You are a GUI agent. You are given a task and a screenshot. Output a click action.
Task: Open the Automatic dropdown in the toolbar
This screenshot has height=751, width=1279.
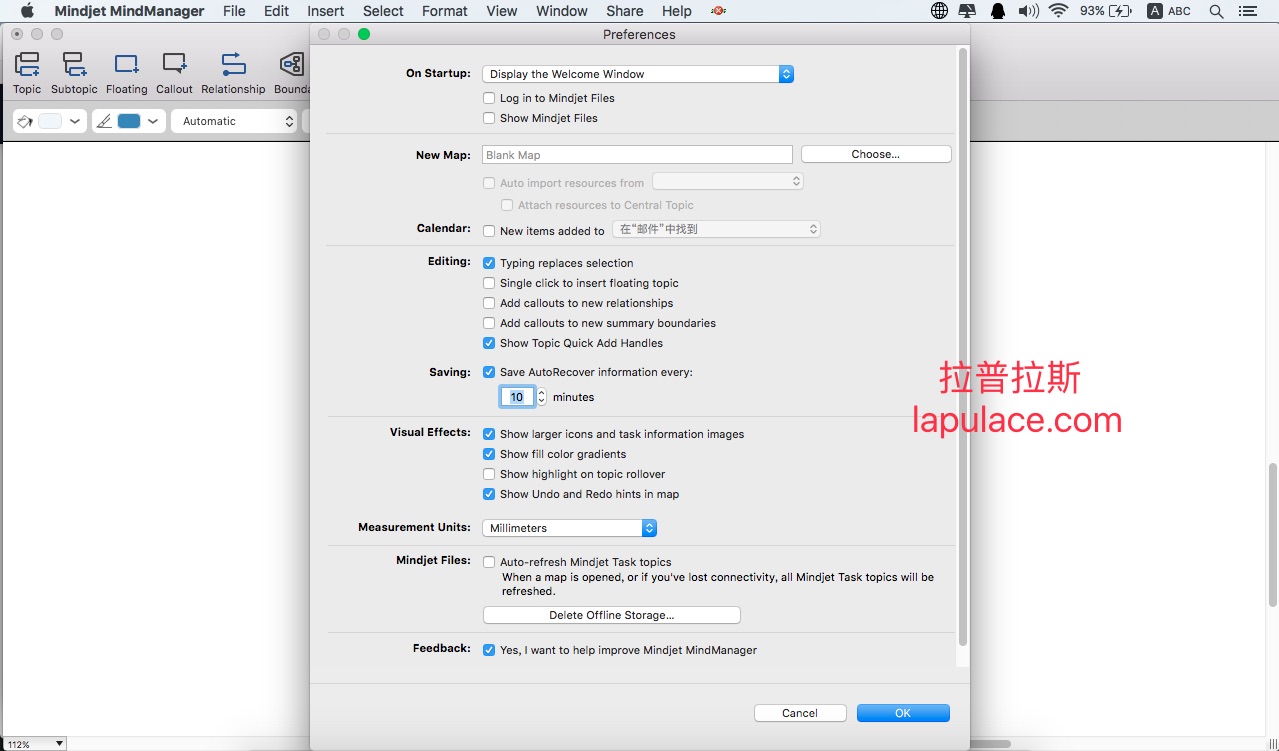click(x=234, y=121)
